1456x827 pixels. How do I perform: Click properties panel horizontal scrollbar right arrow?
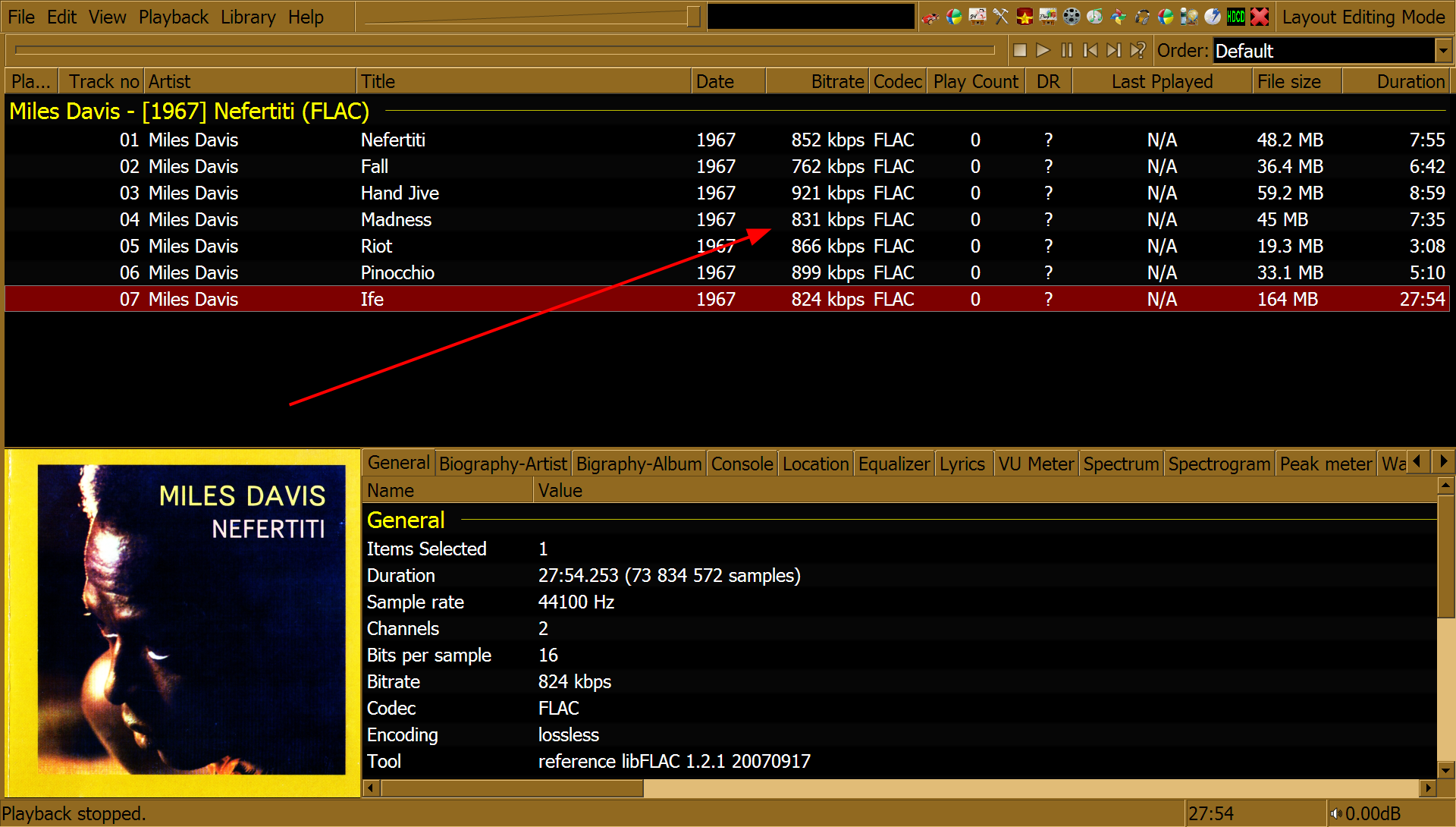(x=1429, y=788)
